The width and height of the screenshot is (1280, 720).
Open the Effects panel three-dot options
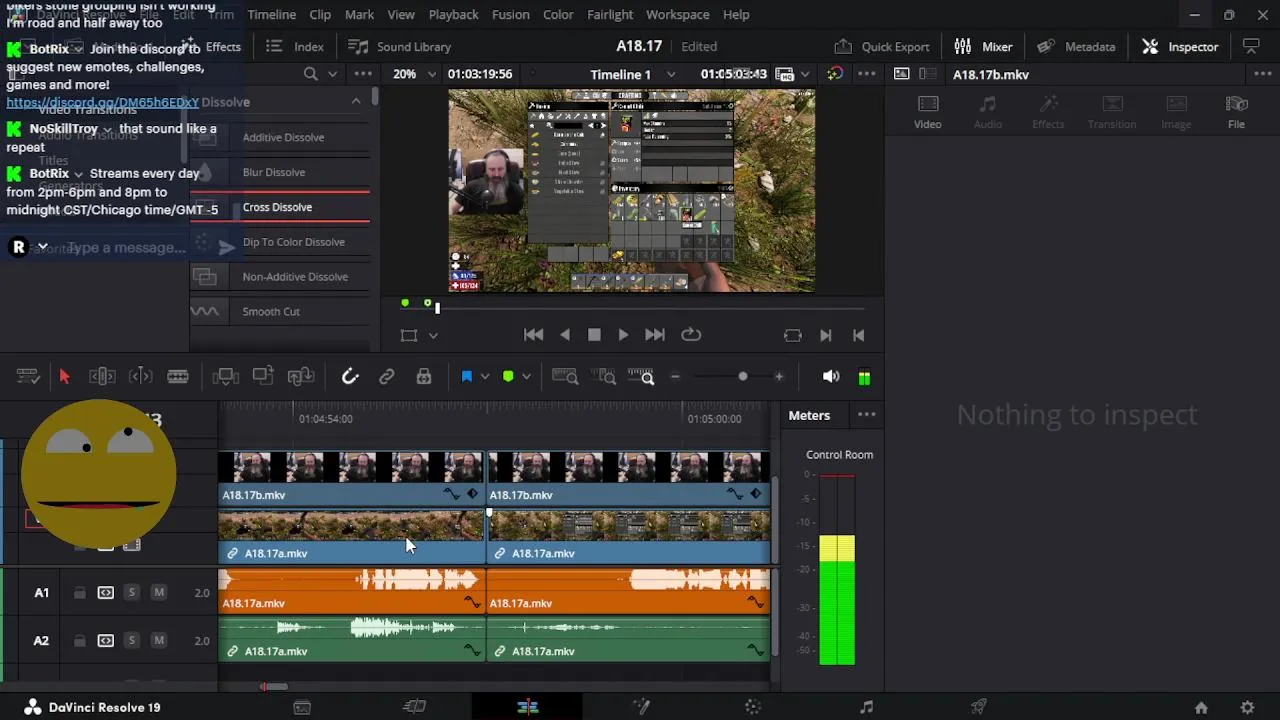(x=362, y=74)
